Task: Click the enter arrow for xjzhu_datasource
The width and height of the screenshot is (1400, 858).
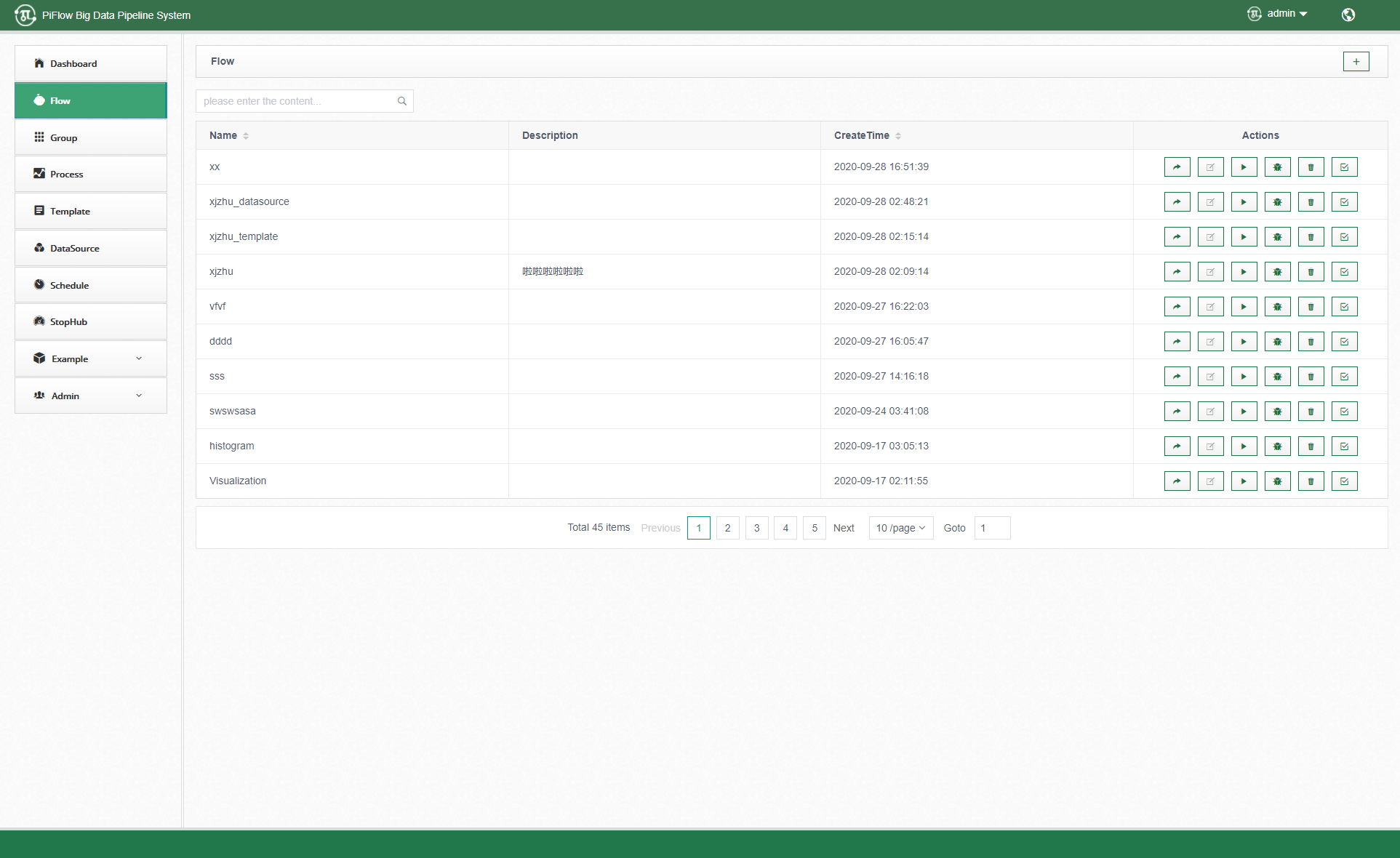Action: pos(1177,202)
